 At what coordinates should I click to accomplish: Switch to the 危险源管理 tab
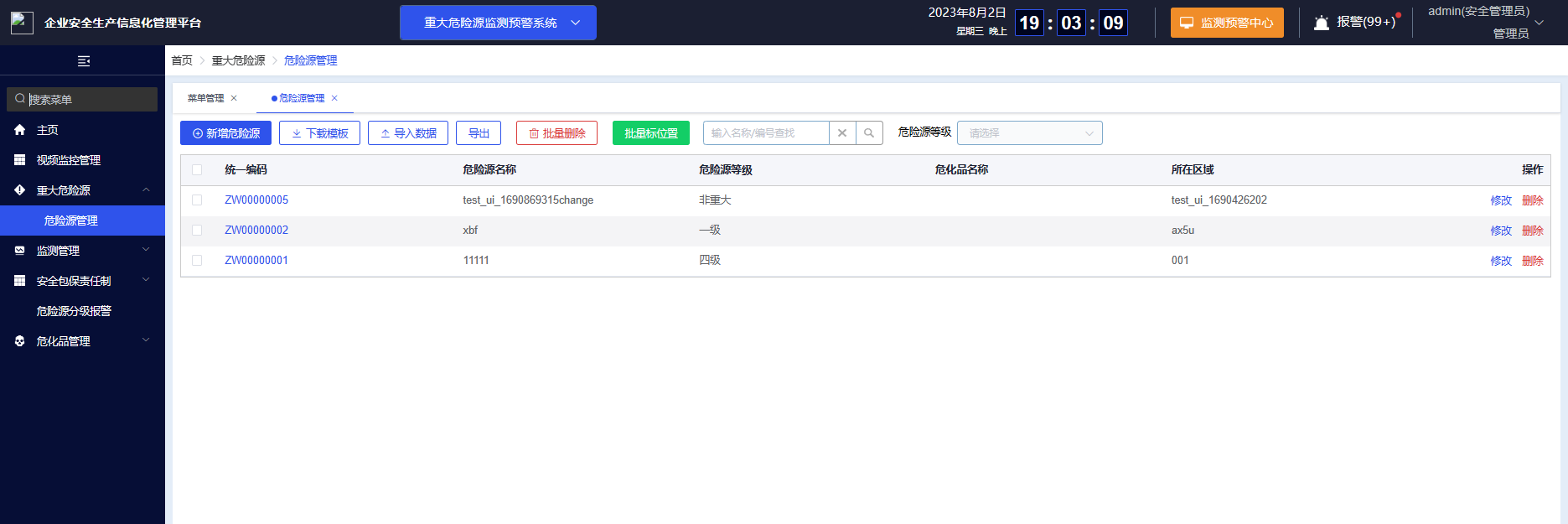click(301, 98)
